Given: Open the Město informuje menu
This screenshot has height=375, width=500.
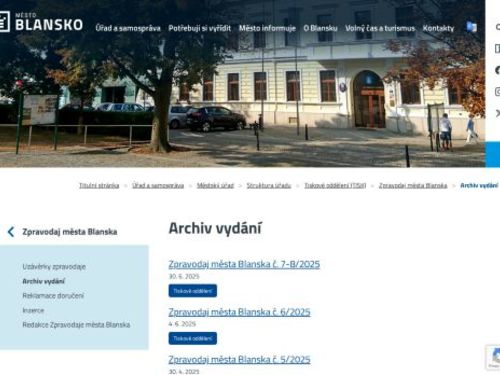Looking at the screenshot, I should tap(267, 28).
